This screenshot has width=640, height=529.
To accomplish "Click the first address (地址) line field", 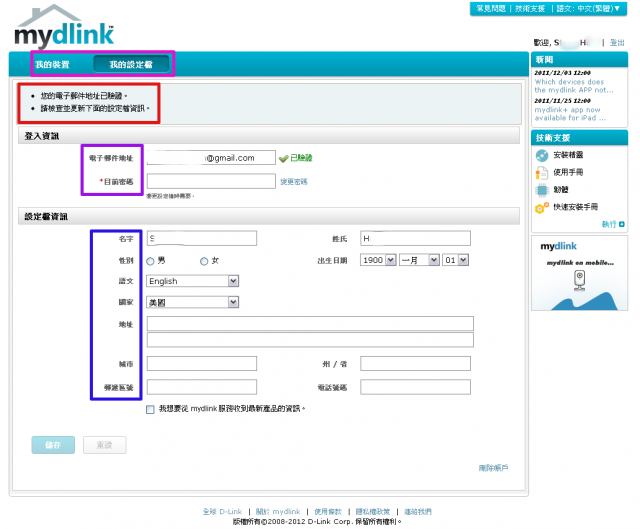I will click(310, 324).
